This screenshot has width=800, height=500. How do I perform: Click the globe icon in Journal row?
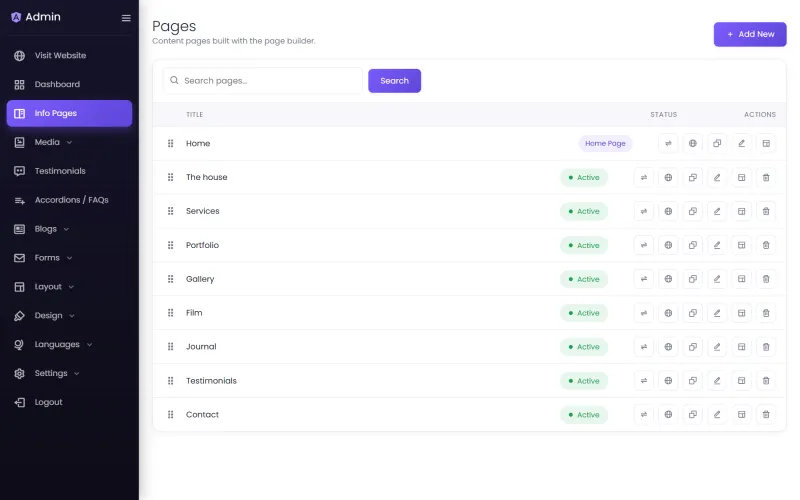668,347
